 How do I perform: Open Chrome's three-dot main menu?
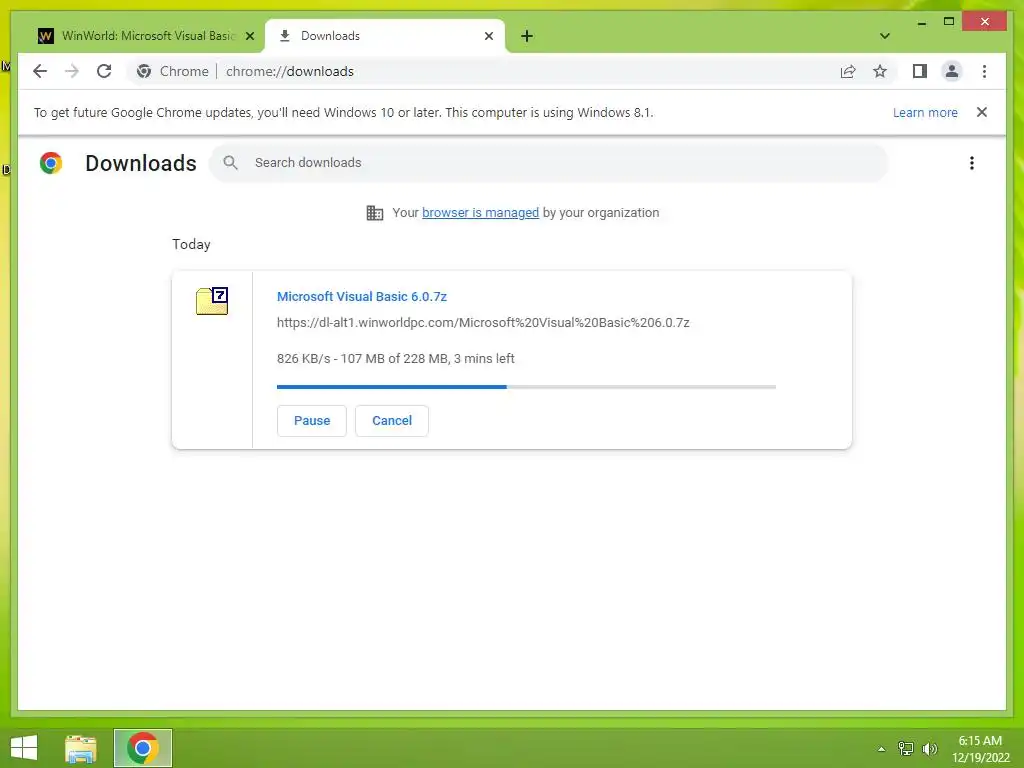[x=984, y=71]
